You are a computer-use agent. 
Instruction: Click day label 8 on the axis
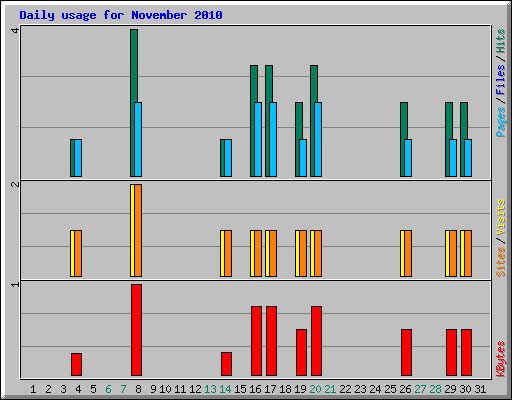click(138, 389)
